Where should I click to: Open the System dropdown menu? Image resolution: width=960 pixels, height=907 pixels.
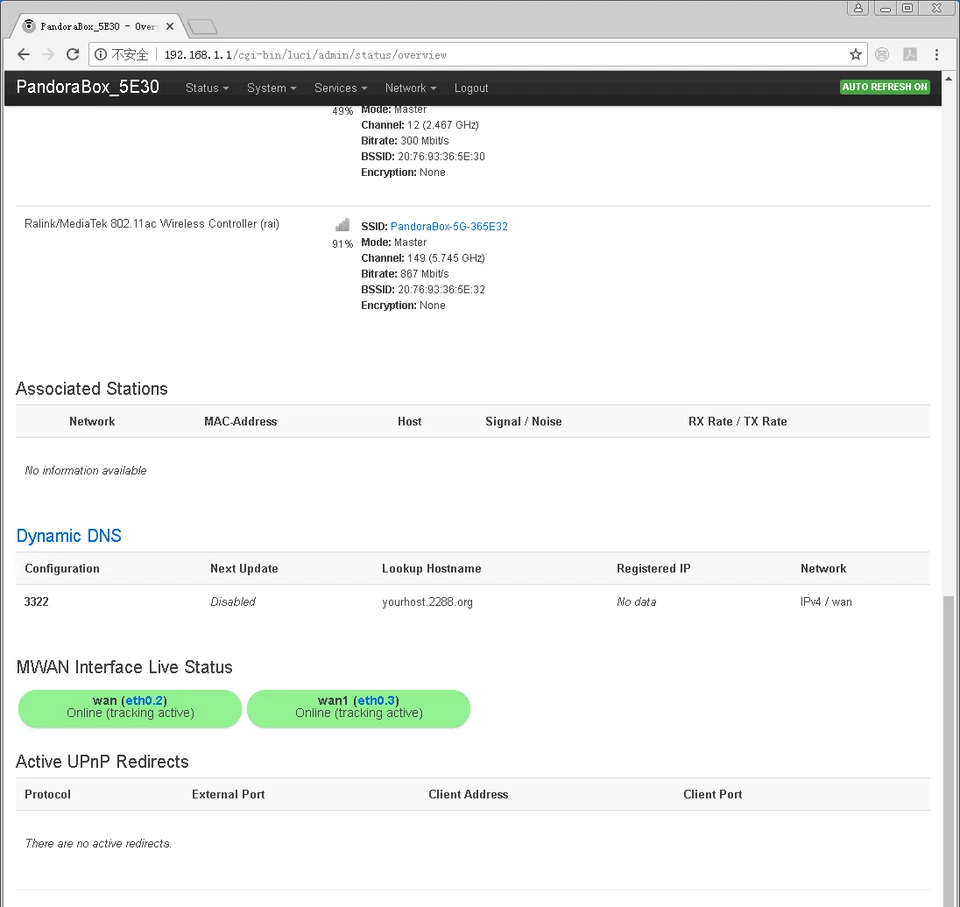point(271,88)
